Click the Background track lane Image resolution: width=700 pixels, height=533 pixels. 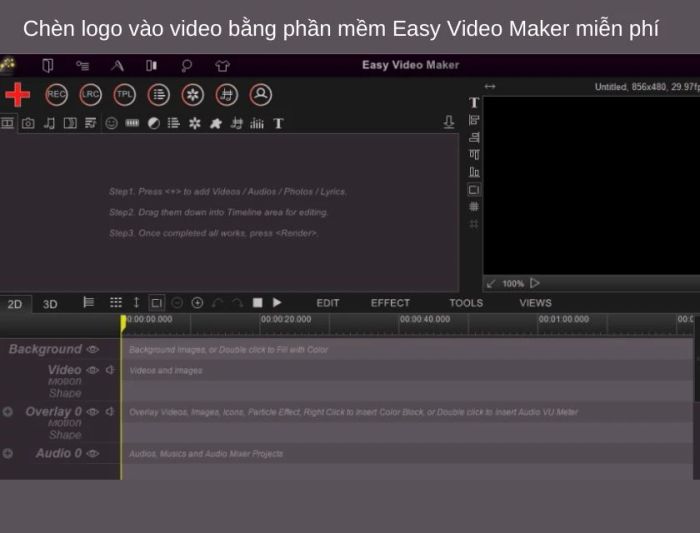407,350
